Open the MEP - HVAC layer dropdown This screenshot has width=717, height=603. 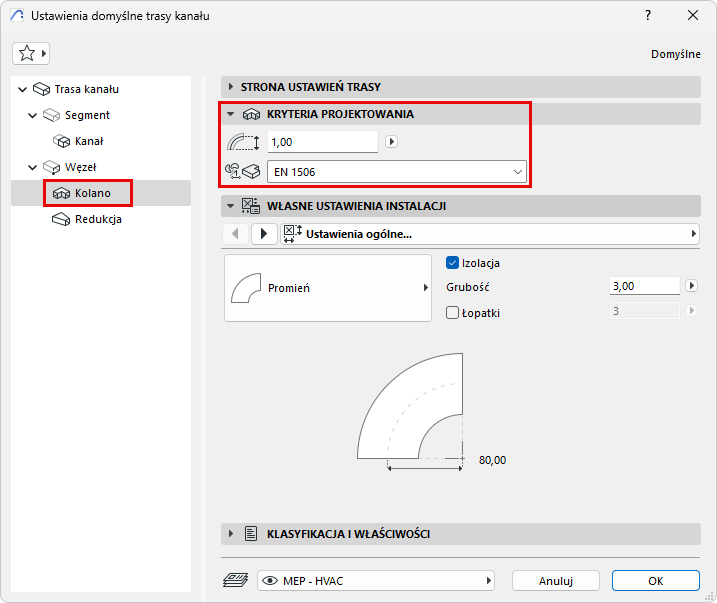(375, 581)
